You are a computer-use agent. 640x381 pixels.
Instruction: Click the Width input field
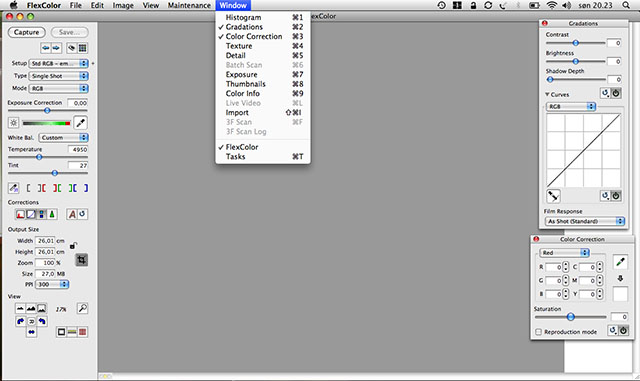click(45, 241)
